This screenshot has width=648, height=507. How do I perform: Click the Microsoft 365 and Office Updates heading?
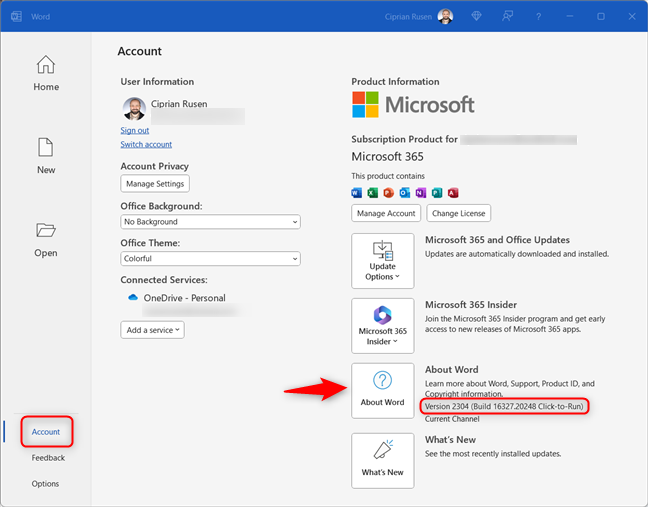pyautogui.click(x=497, y=240)
